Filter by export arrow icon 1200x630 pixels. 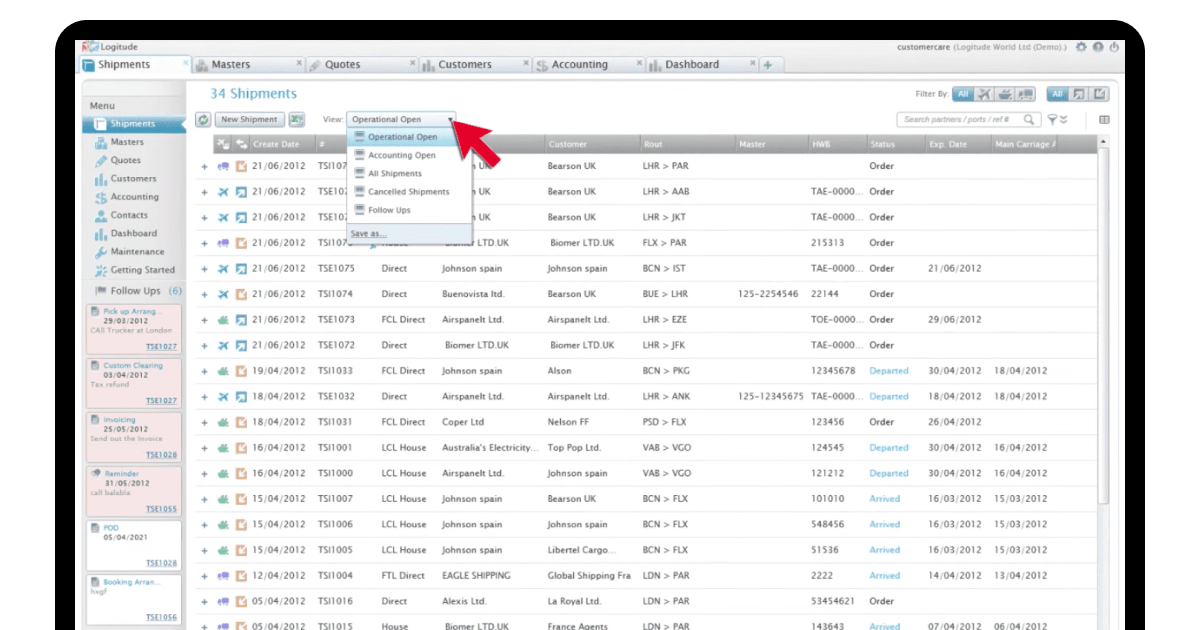coord(1078,94)
